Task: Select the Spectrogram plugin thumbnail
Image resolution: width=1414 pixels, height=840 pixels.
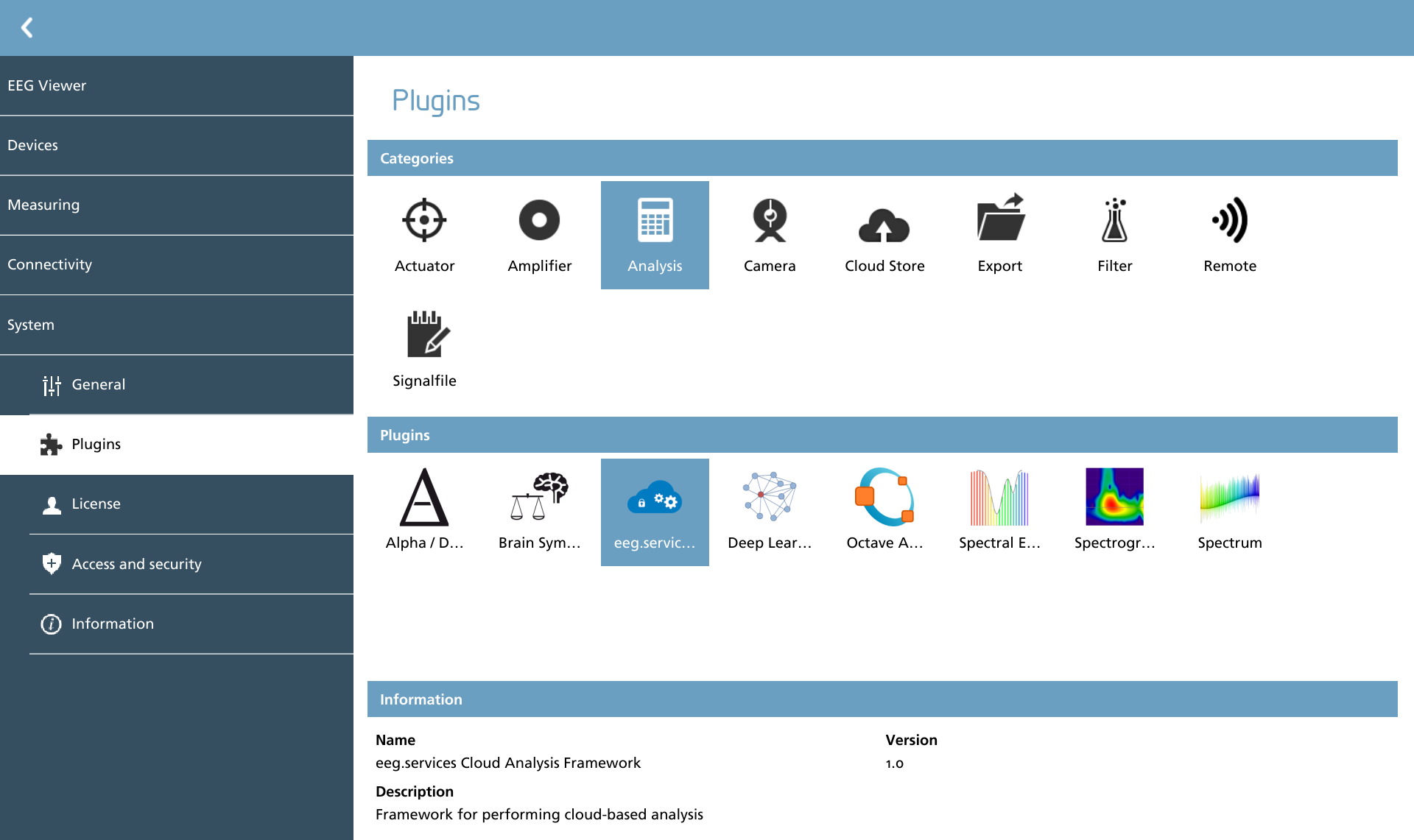Action: click(1114, 496)
